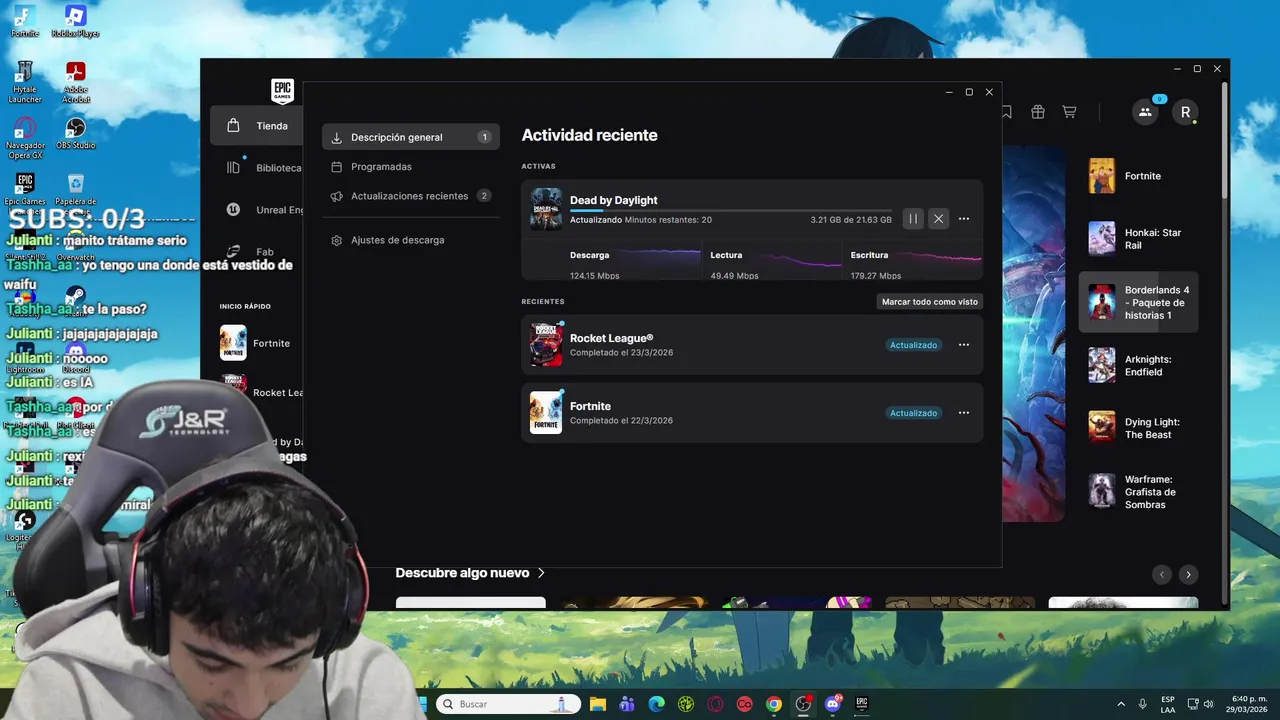Cancel the Dead by Daylight download

point(938,219)
